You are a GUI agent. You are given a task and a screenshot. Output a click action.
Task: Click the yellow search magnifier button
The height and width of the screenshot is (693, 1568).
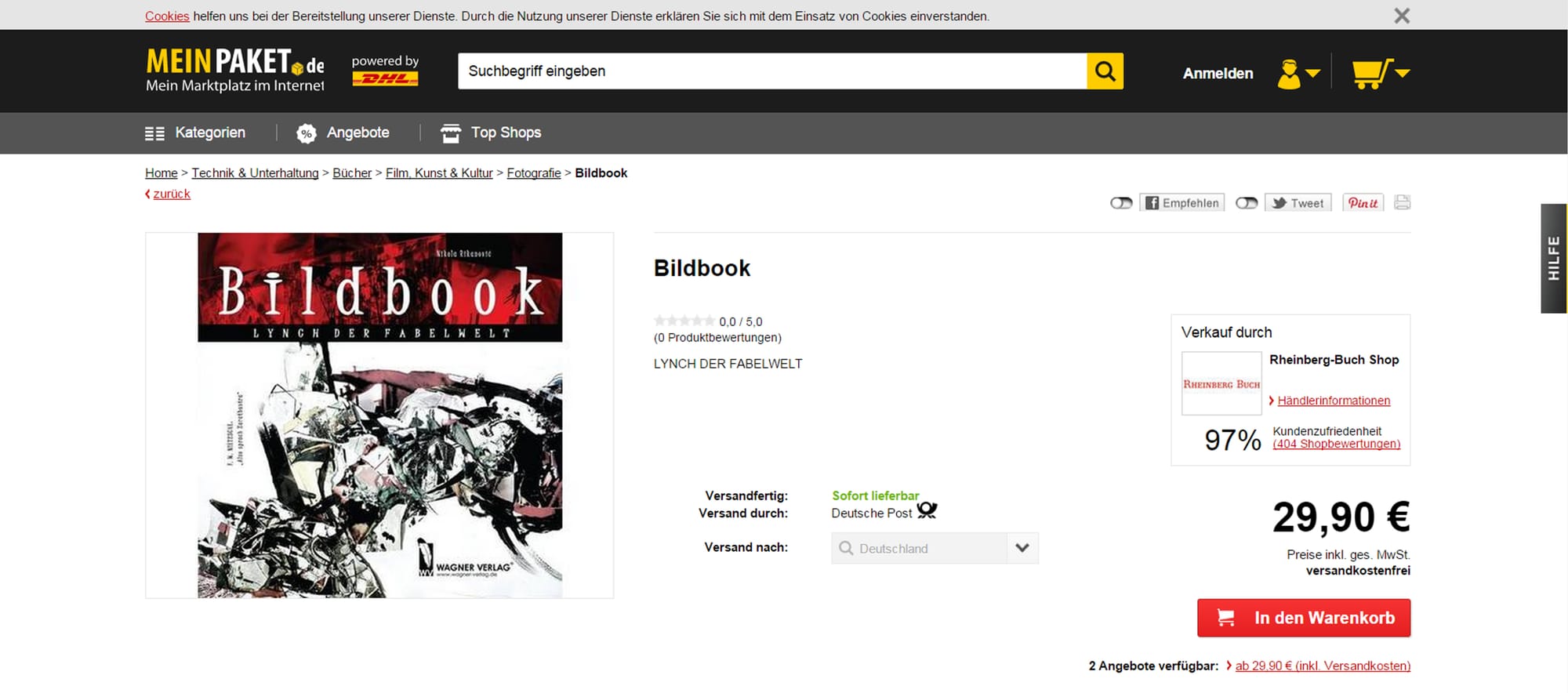1105,71
